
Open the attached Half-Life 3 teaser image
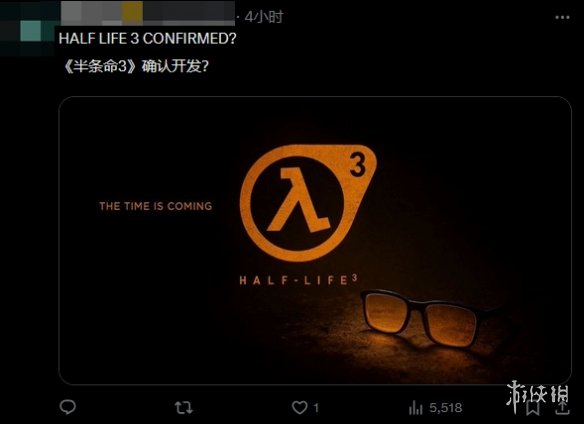[315, 240]
